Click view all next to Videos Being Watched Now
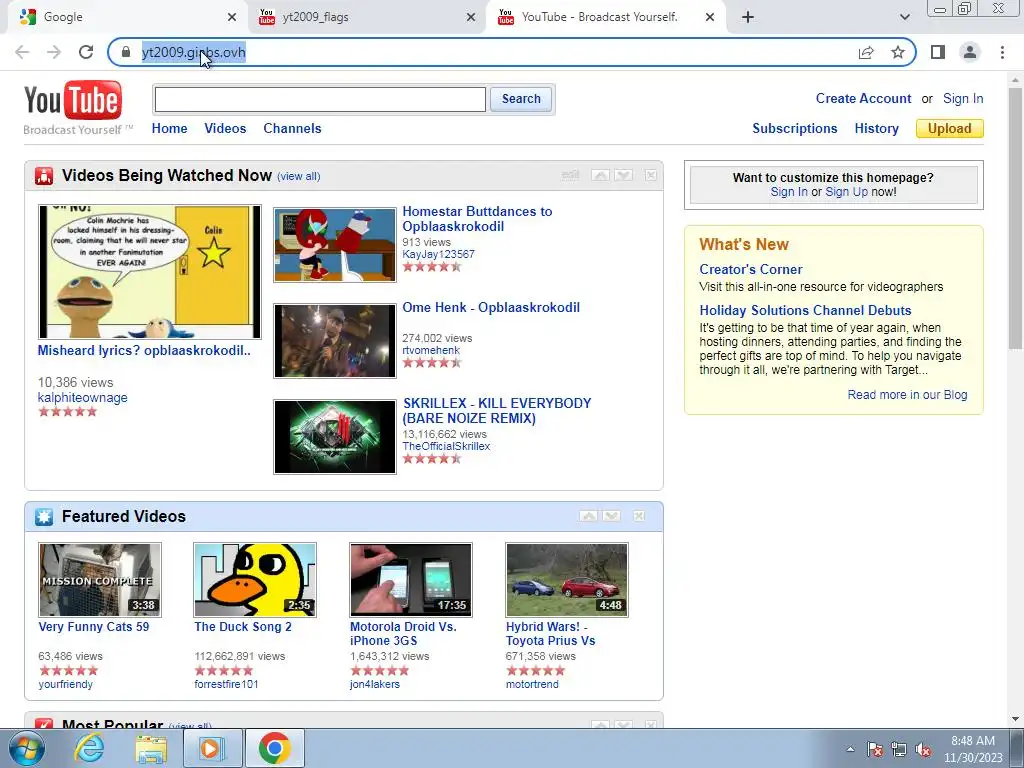Screen dimensions: 1024x768 [x=298, y=176]
